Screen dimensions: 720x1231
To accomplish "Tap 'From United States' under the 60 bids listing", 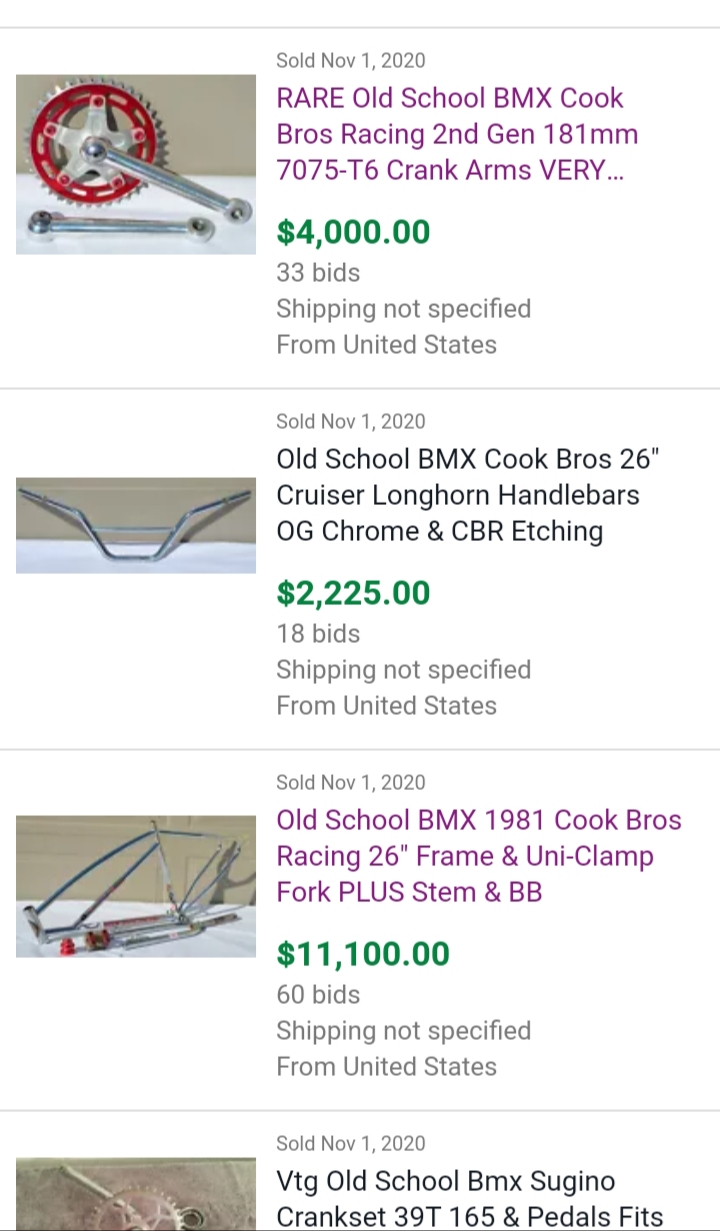I will 386,1066.
